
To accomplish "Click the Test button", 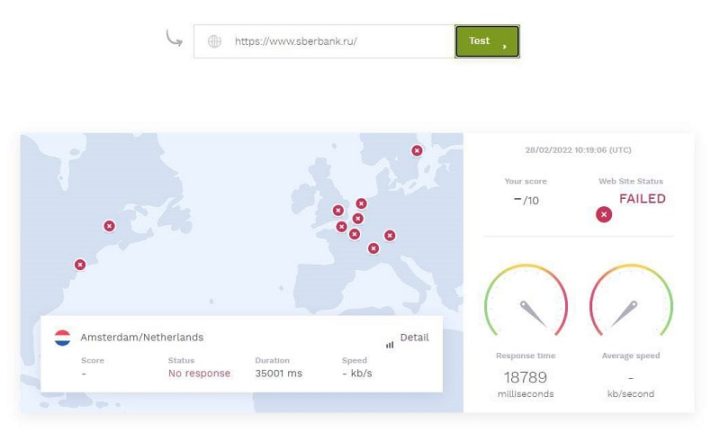I will 486,41.
